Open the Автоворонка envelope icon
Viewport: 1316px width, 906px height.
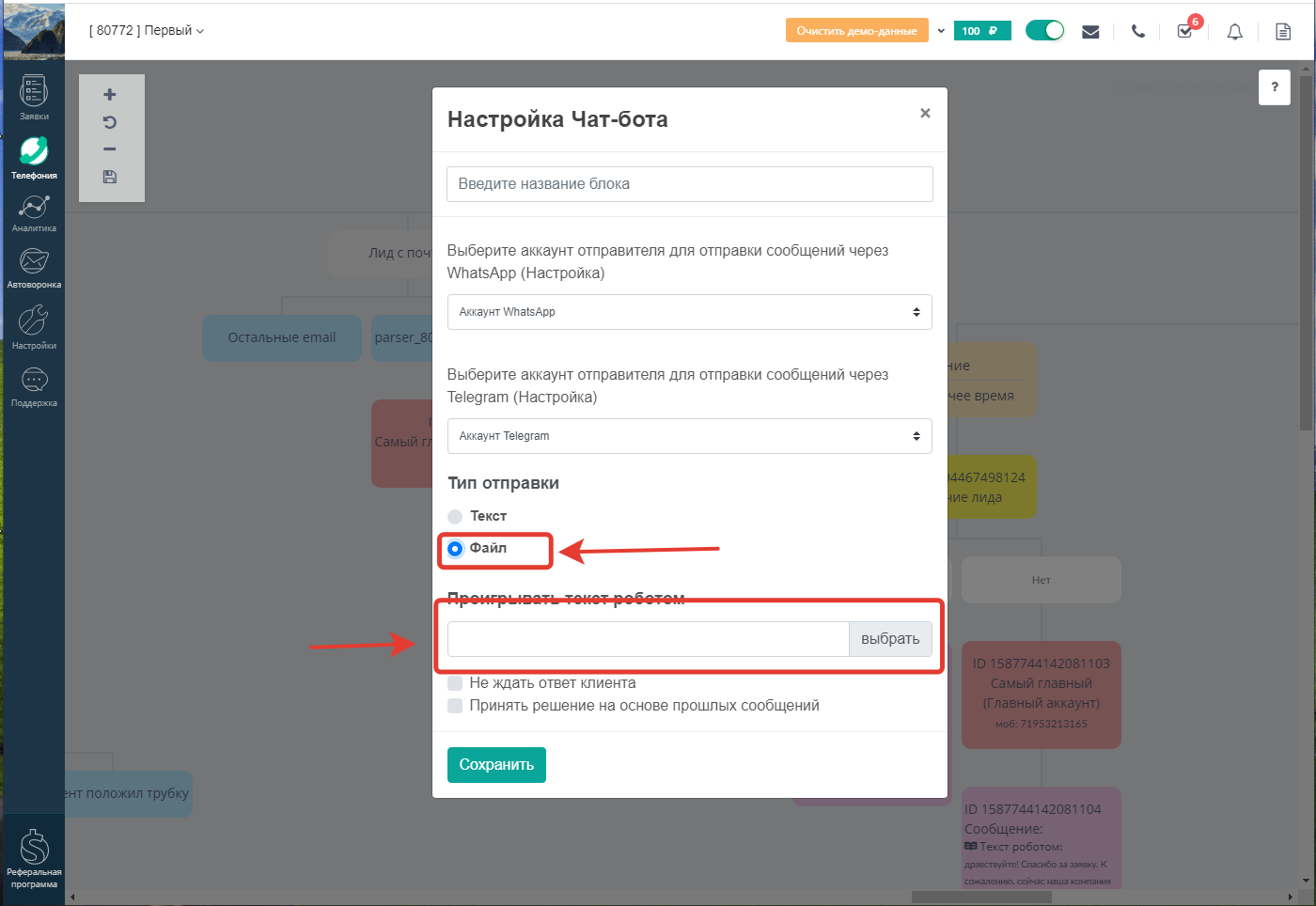point(34,261)
